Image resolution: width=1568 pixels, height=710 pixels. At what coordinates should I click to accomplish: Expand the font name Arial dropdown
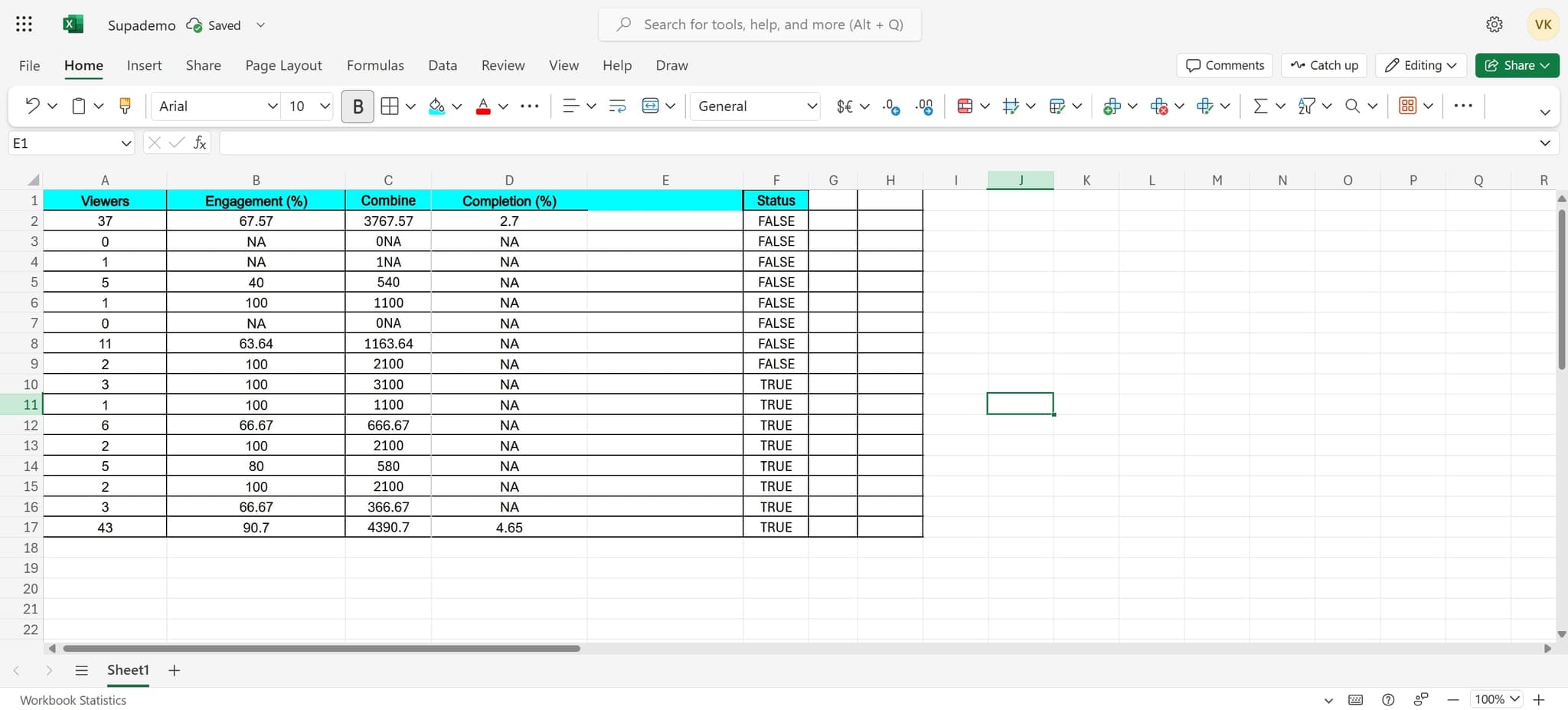tap(272, 106)
